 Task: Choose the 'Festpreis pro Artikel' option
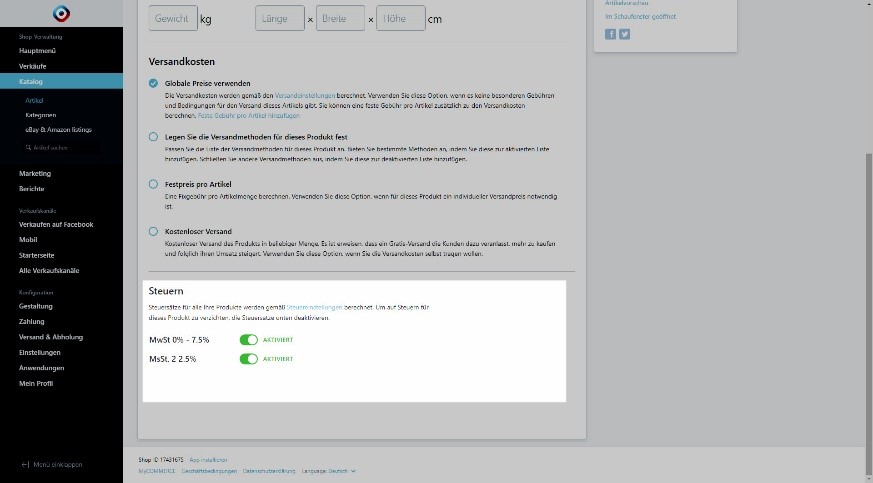pos(153,184)
